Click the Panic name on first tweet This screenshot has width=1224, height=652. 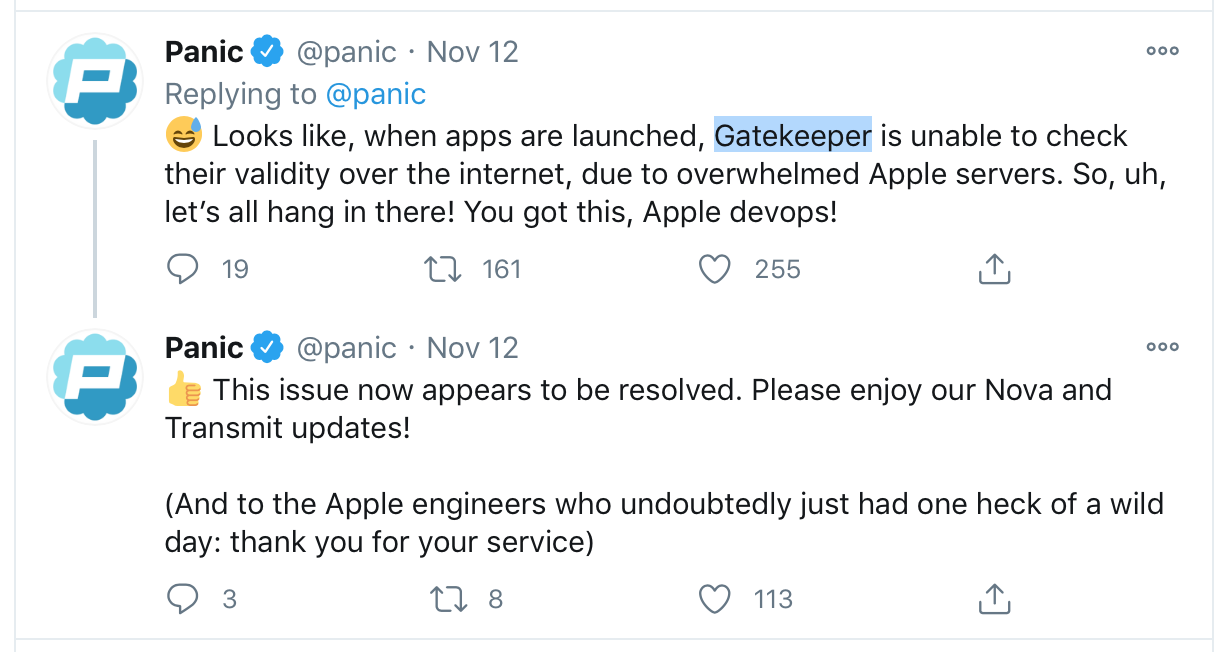204,52
